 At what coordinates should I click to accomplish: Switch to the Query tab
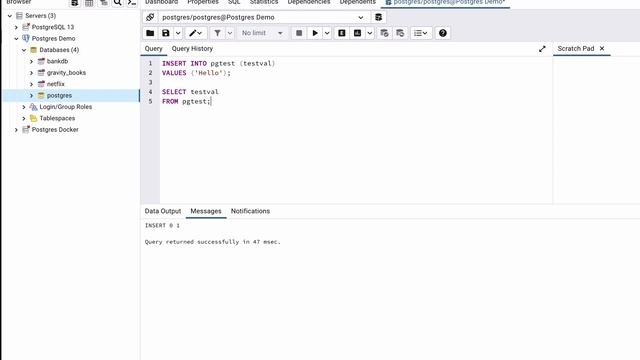[153, 49]
